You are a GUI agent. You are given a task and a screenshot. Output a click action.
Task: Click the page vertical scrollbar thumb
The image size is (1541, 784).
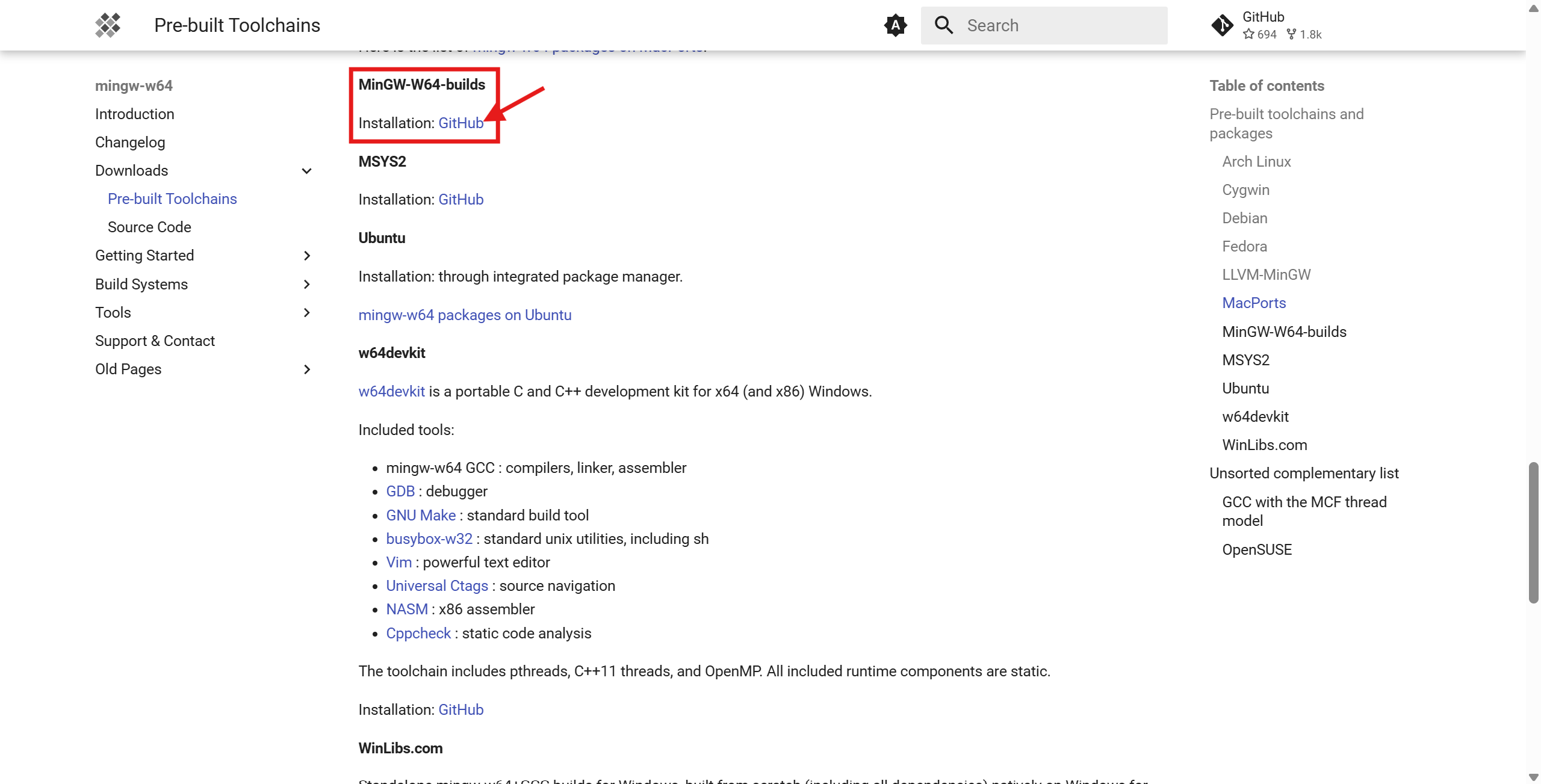click(x=1533, y=532)
